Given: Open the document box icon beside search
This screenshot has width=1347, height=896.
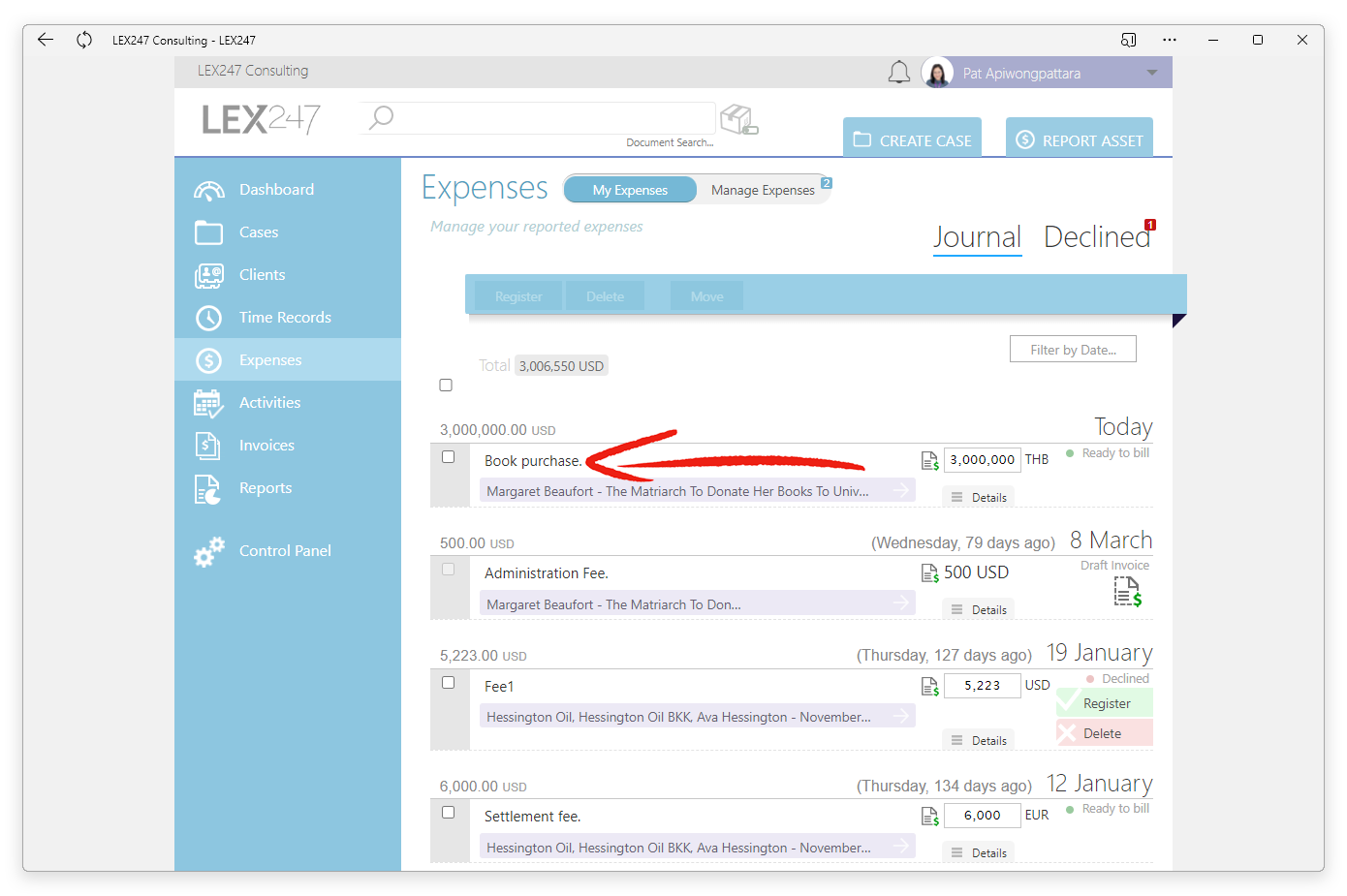Looking at the screenshot, I should tap(738, 119).
